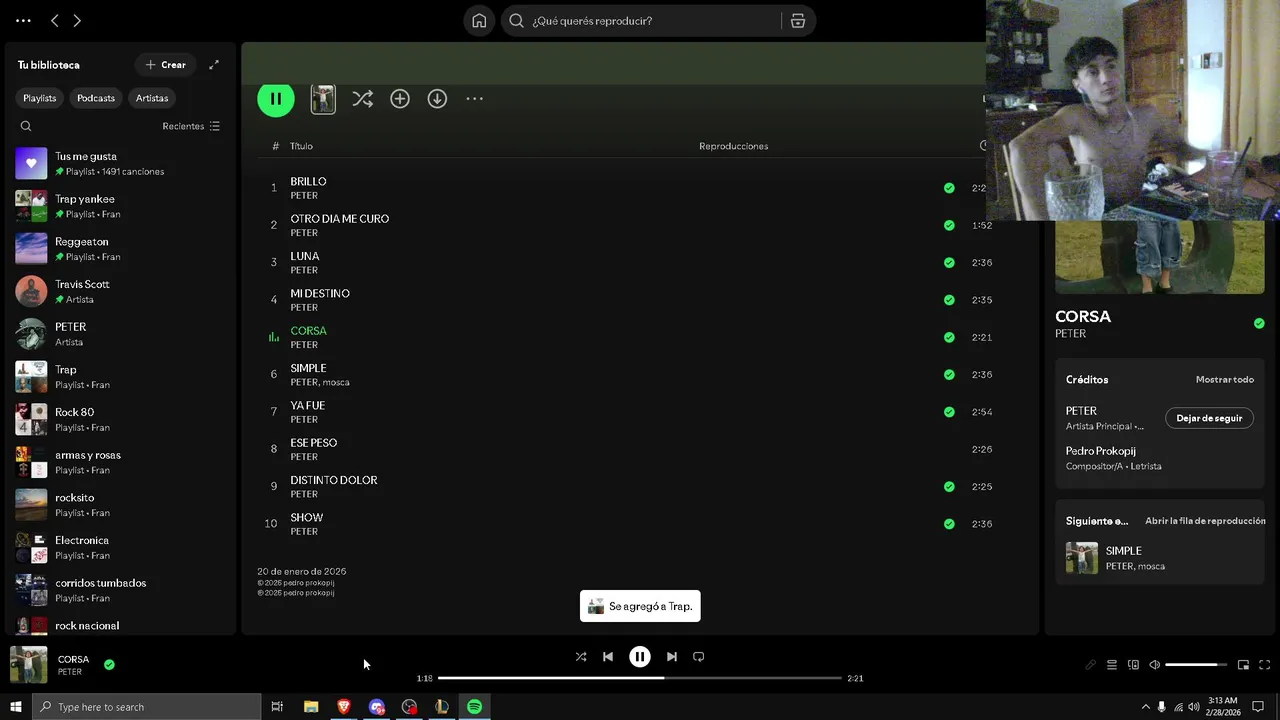The image size is (1280, 720).
Task: Toggle album shuffle next to cover thumbnail
Action: (x=362, y=98)
